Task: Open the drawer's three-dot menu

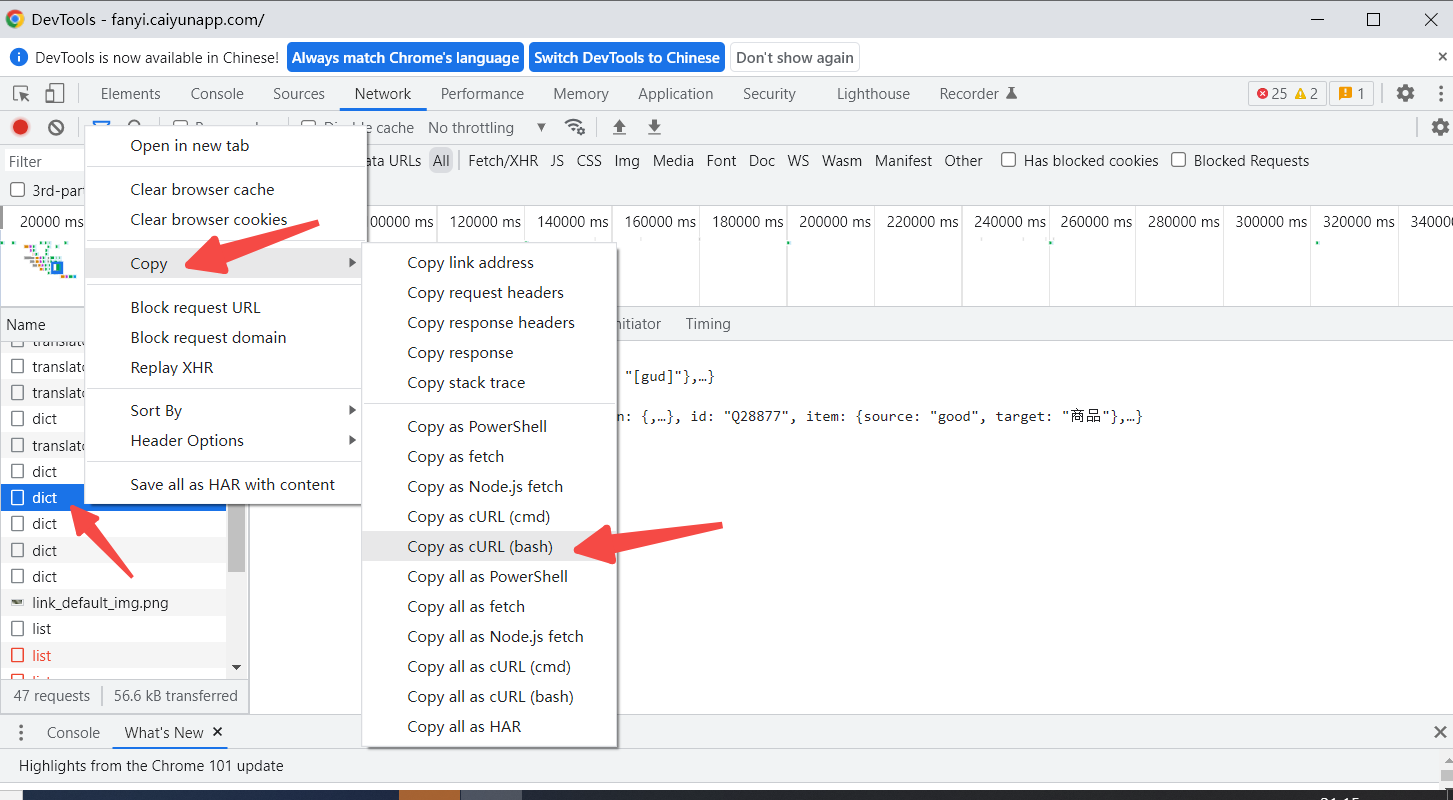Action: coord(21,733)
